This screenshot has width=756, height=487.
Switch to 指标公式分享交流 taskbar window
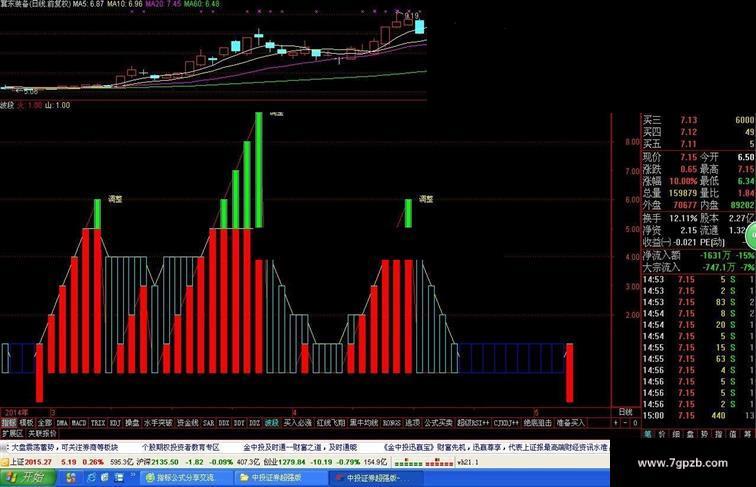pyautogui.click(x=186, y=478)
